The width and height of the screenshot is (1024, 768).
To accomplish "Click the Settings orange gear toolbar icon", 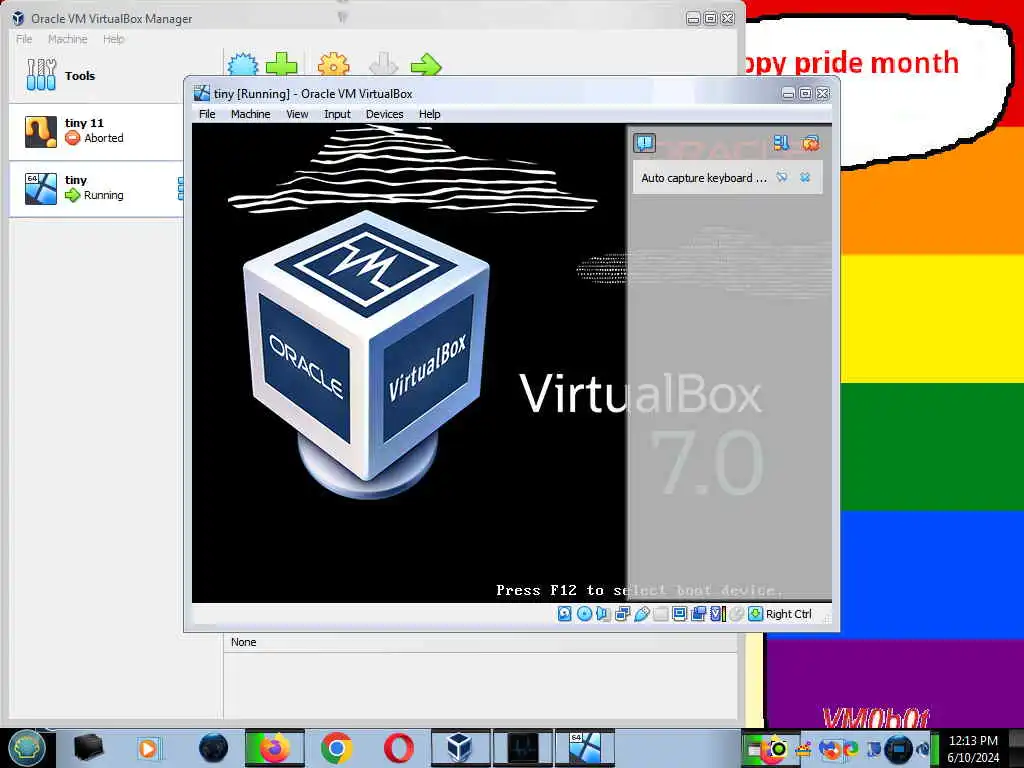I will click(333, 65).
